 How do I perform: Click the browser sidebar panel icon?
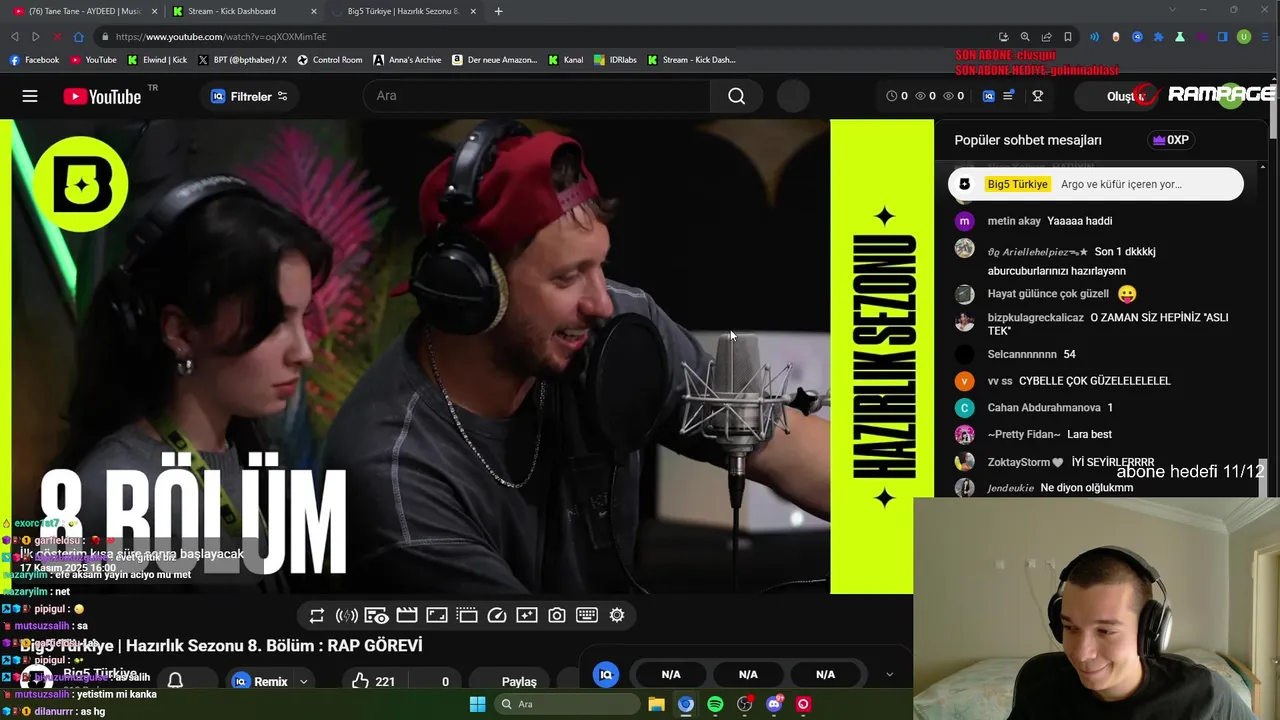[1222, 37]
